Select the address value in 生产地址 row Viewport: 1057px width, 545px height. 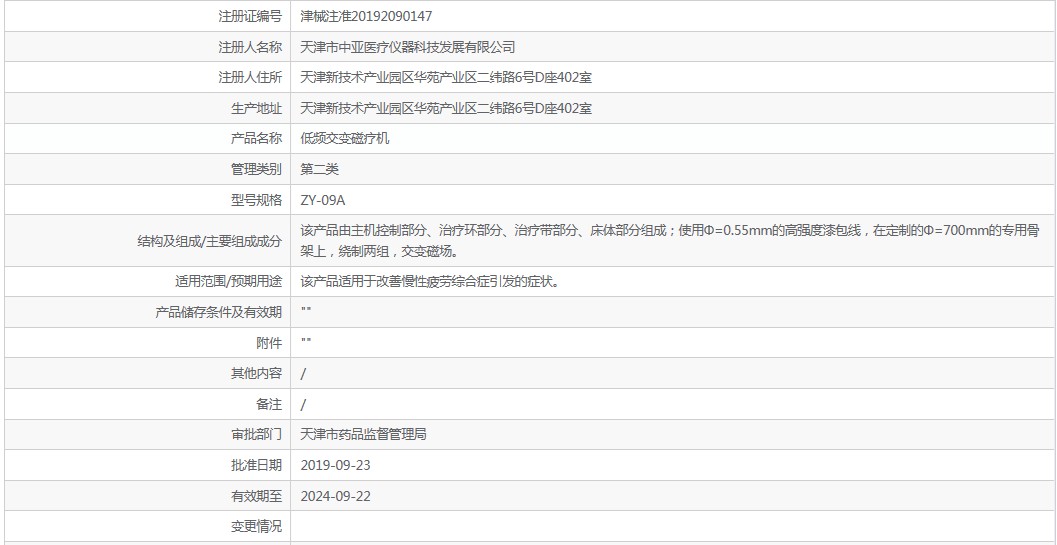click(x=446, y=109)
